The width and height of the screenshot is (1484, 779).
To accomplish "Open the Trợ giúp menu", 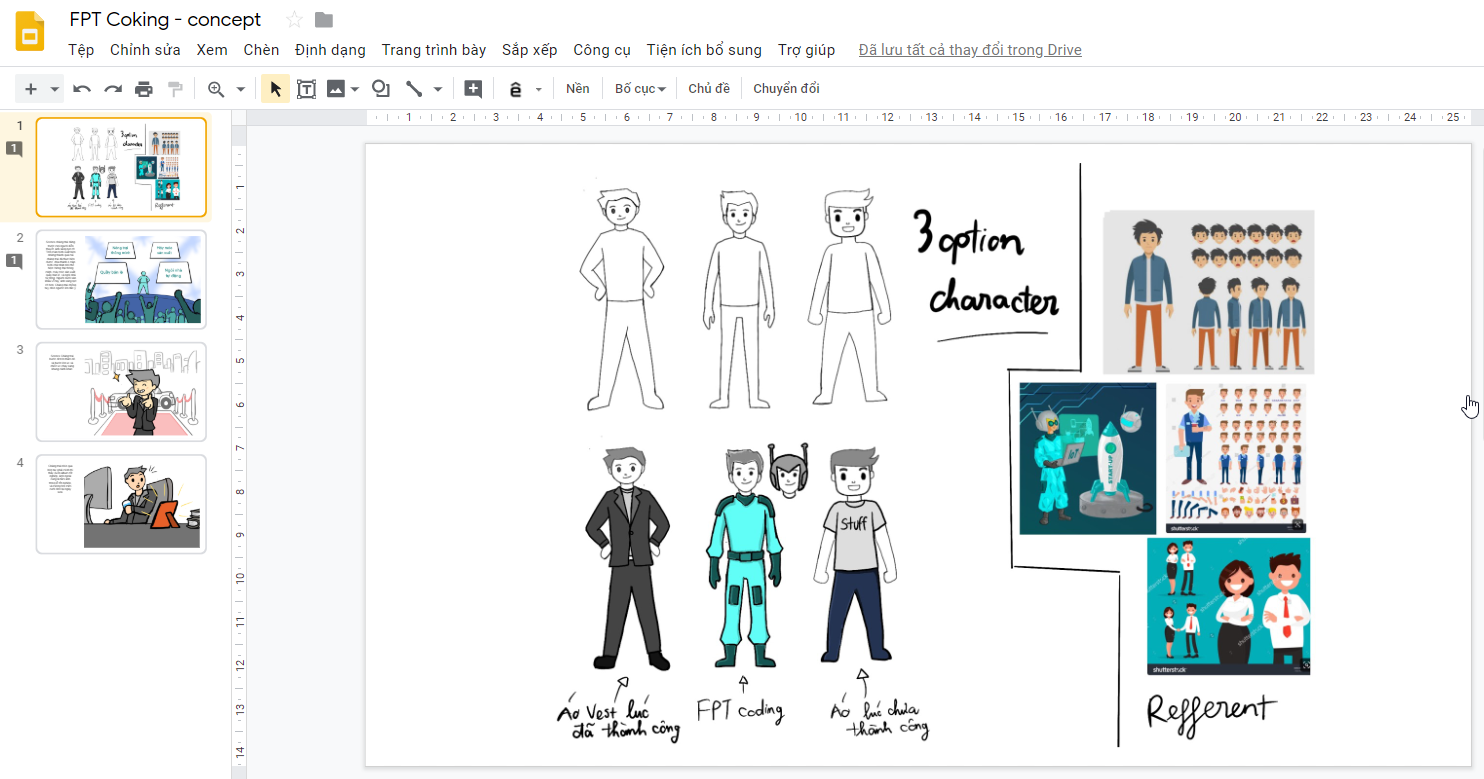I will click(806, 50).
